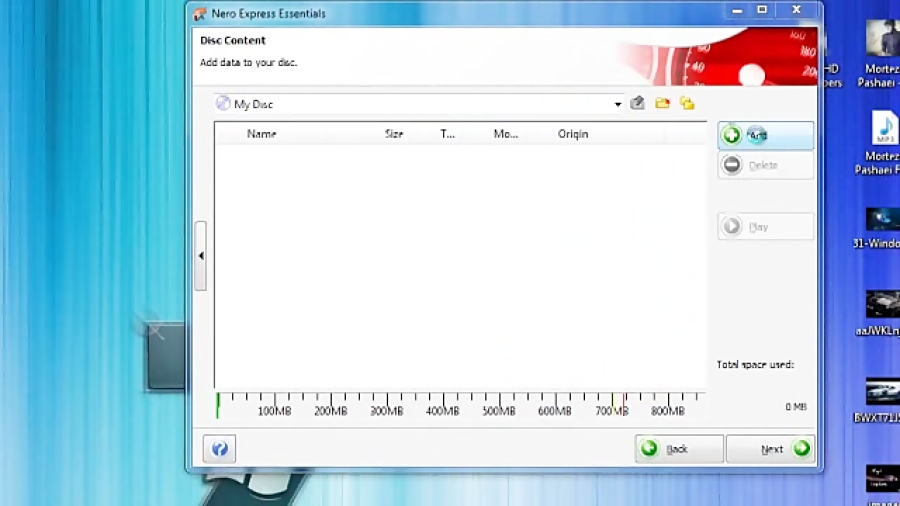Click the stacked-folders icon beside new folder

(x=687, y=103)
